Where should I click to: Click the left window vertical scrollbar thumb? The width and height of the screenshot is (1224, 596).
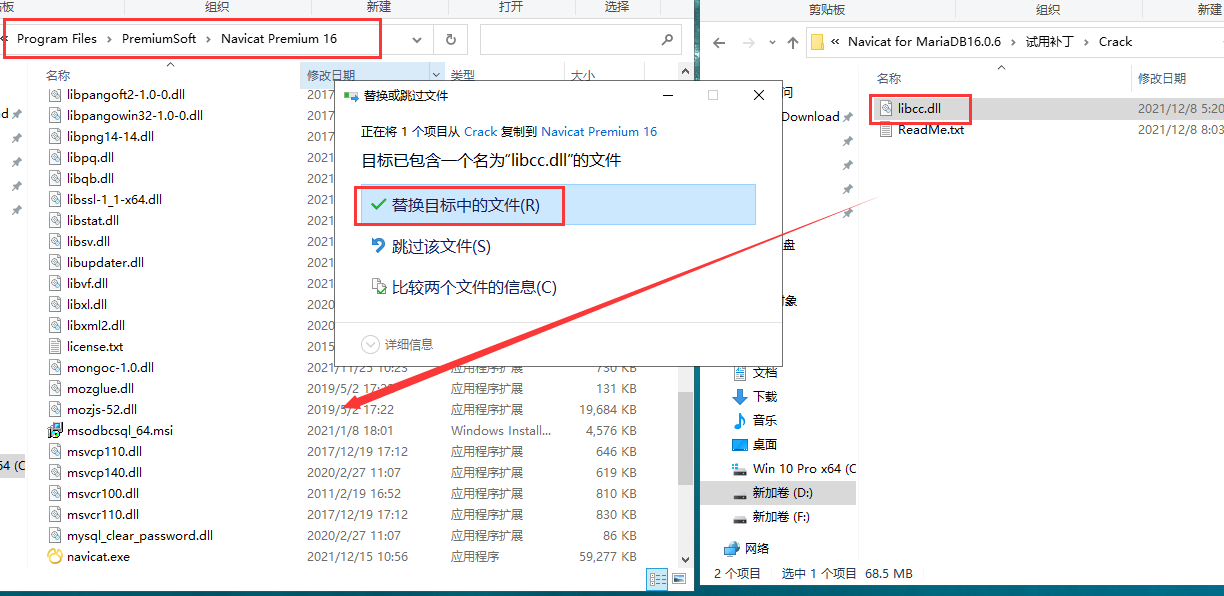coord(685,437)
